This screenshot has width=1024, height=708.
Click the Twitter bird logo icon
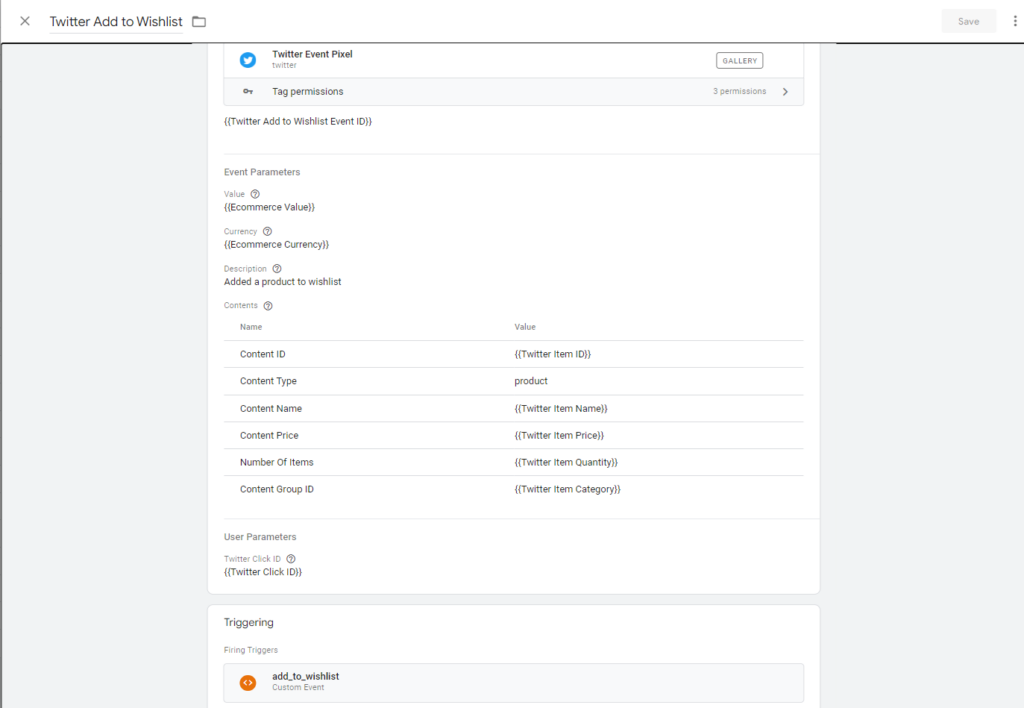click(248, 60)
